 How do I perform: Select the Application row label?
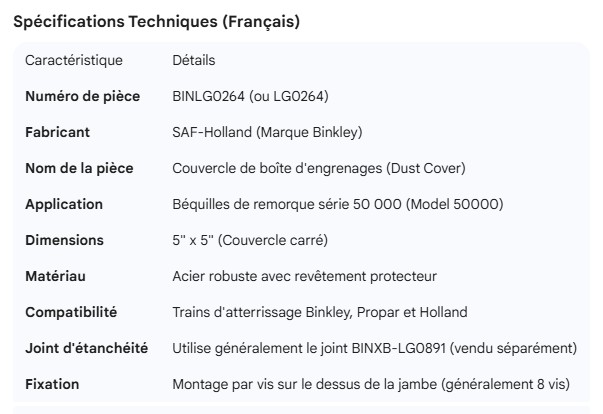64,204
